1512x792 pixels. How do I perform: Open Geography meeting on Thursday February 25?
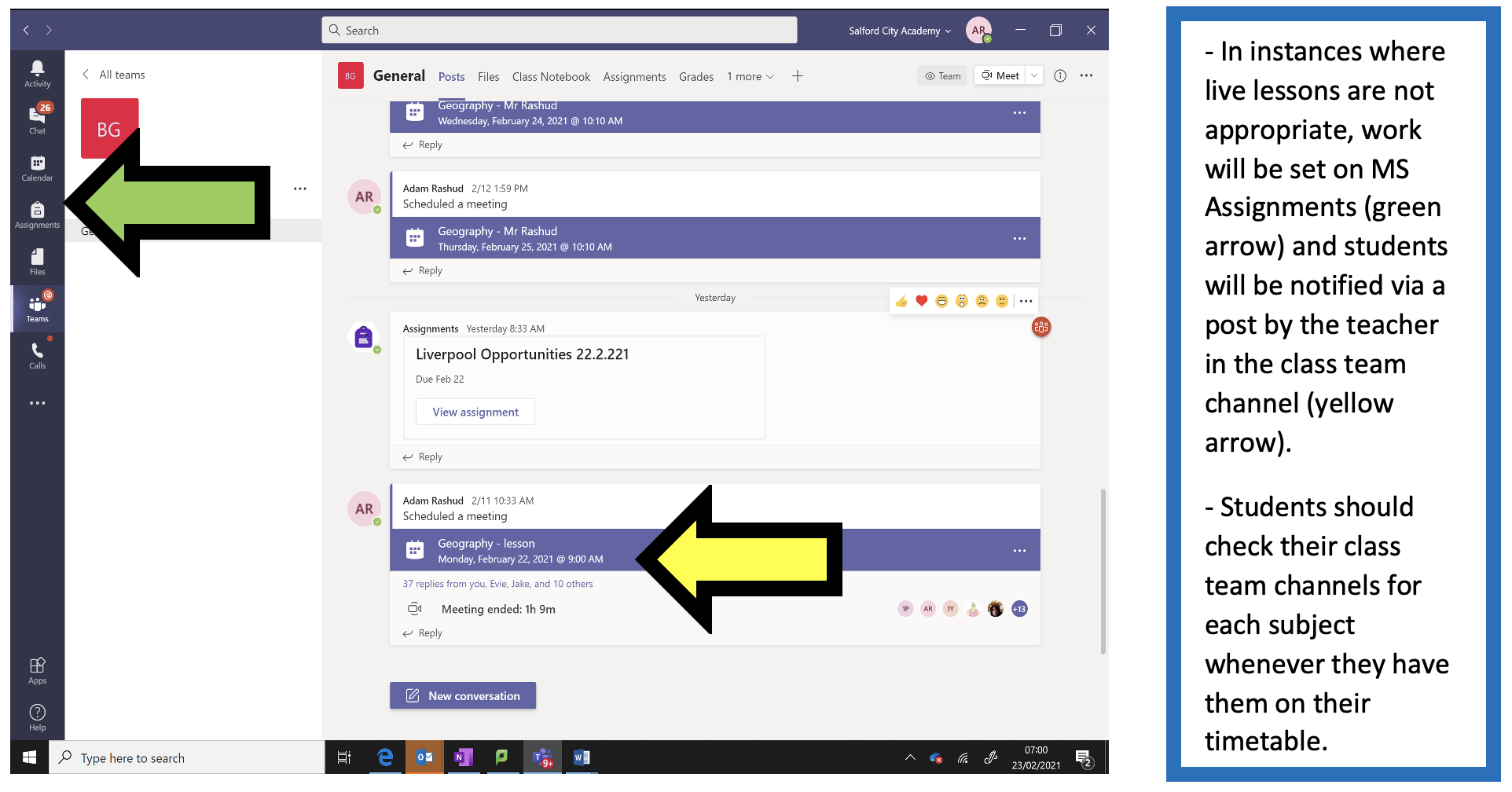pyautogui.click(x=715, y=238)
